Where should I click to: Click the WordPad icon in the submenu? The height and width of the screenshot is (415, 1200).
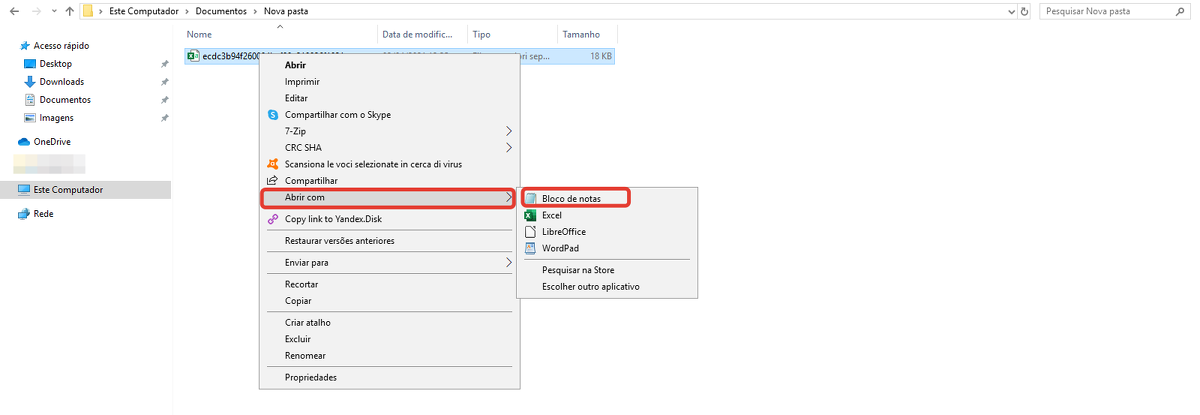pyautogui.click(x=531, y=248)
